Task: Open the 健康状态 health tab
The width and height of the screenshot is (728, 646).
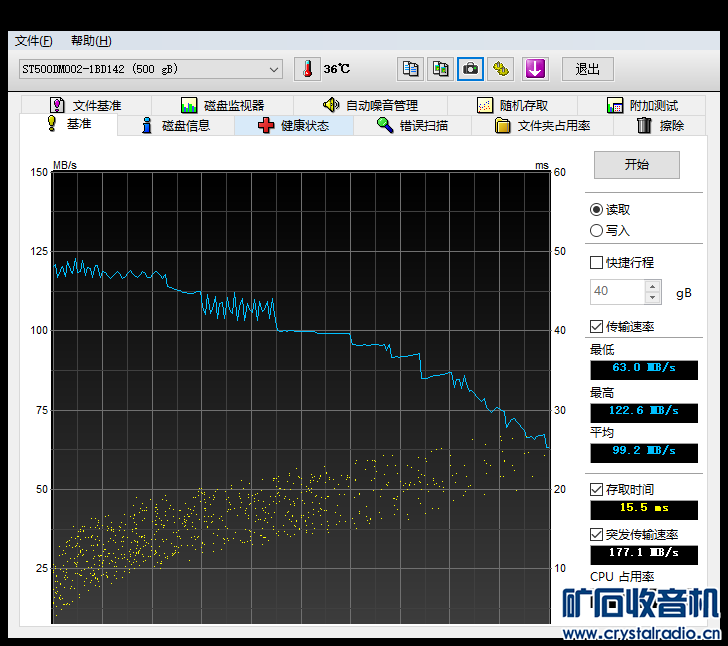Action: [294, 126]
